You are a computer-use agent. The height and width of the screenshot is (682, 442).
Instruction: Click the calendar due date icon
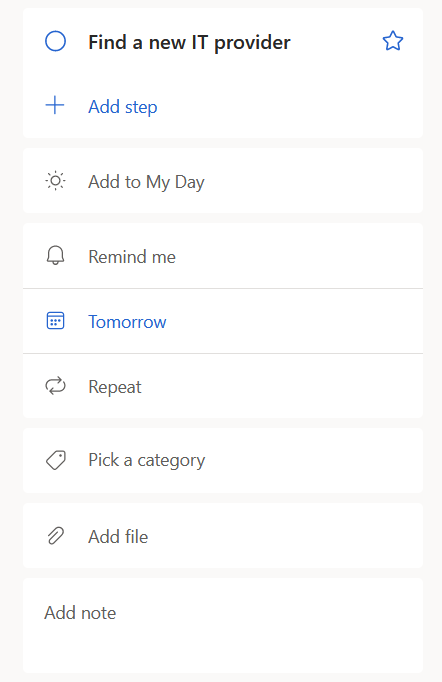coord(55,321)
